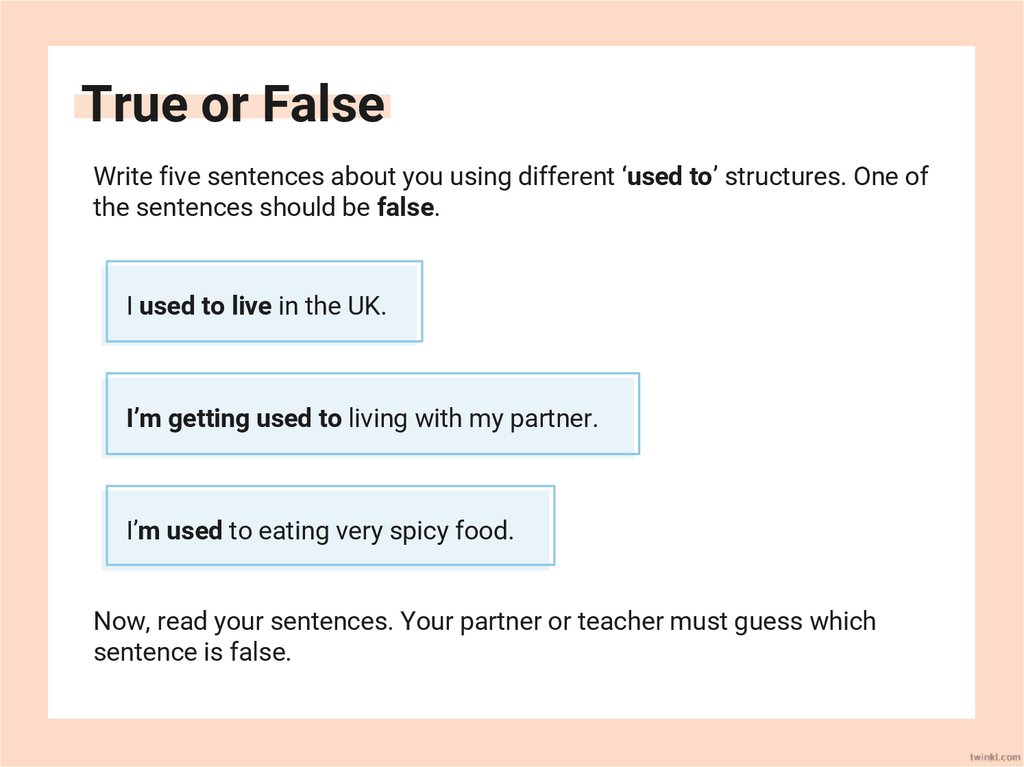Click the words "sentence is false" at the bottom
This screenshot has width=1024, height=767.
(x=192, y=653)
